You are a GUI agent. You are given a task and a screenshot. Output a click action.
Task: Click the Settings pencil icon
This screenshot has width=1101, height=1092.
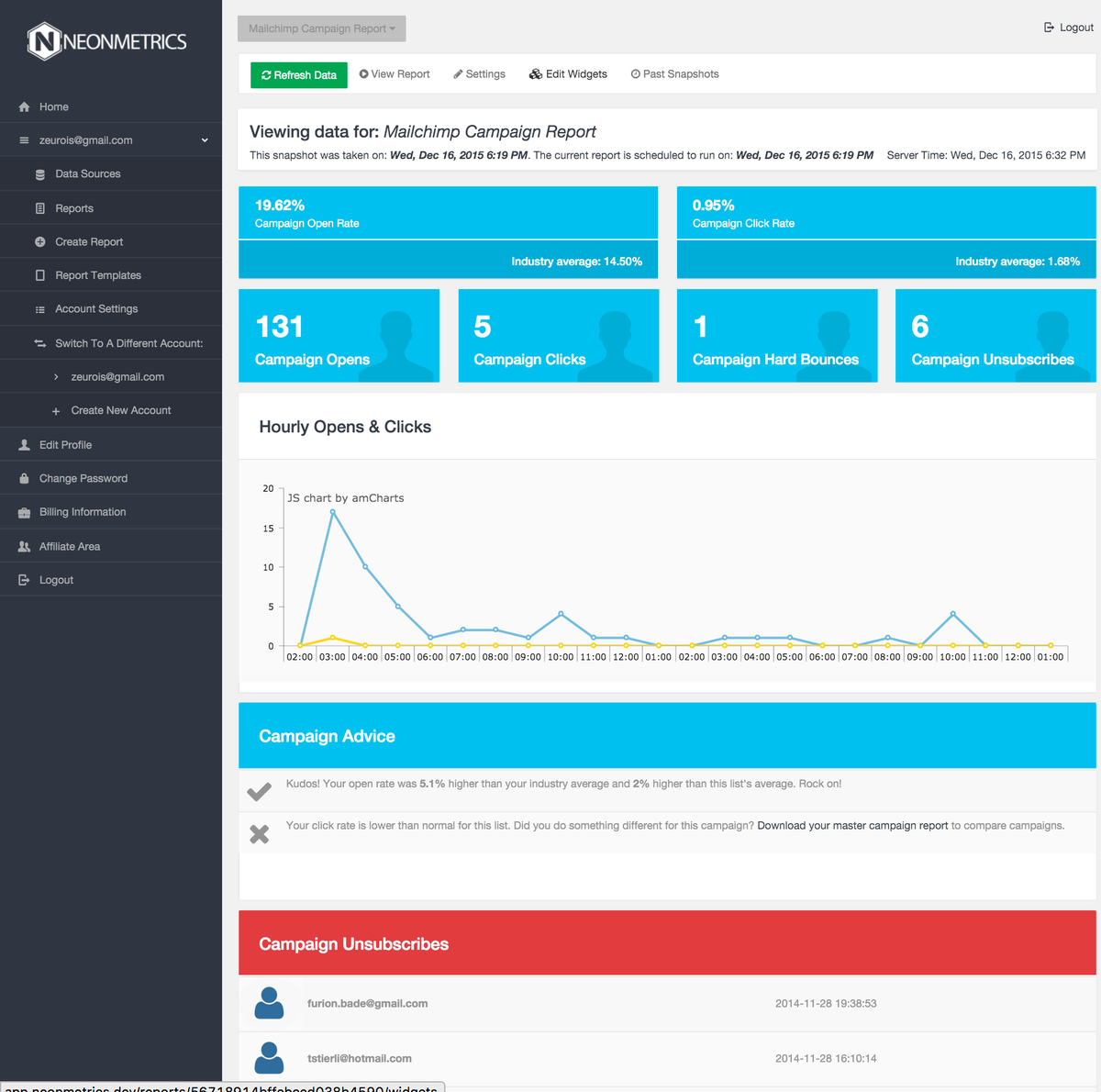pos(458,74)
